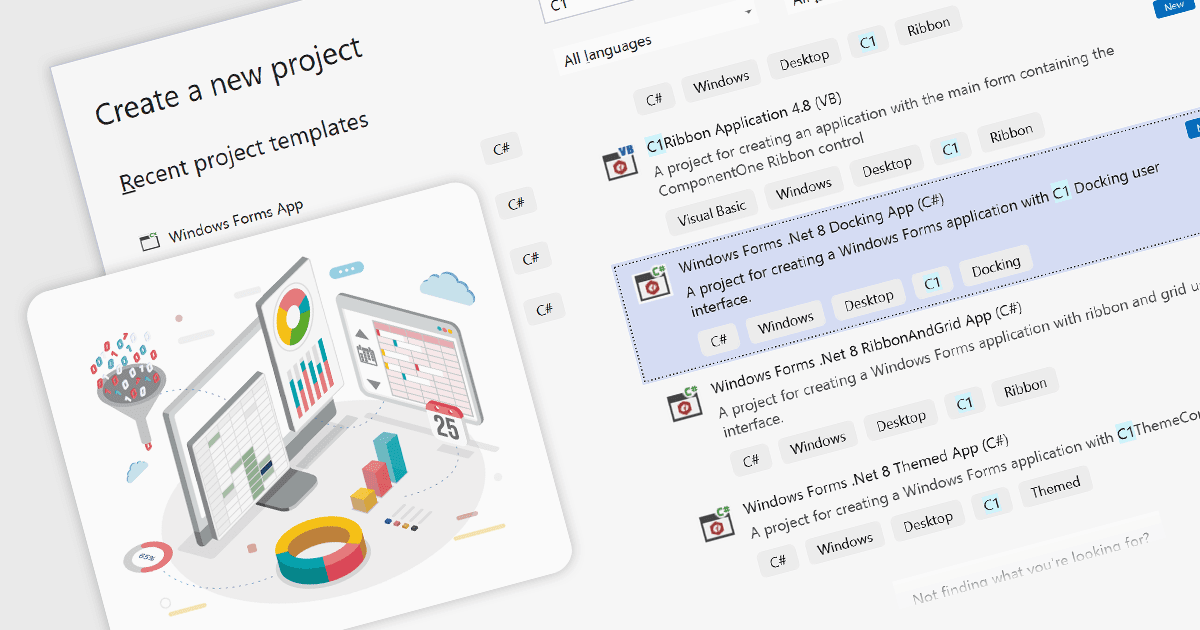
Task: Click the C1Ribbon Application VB template icon
Action: [x=620, y=162]
